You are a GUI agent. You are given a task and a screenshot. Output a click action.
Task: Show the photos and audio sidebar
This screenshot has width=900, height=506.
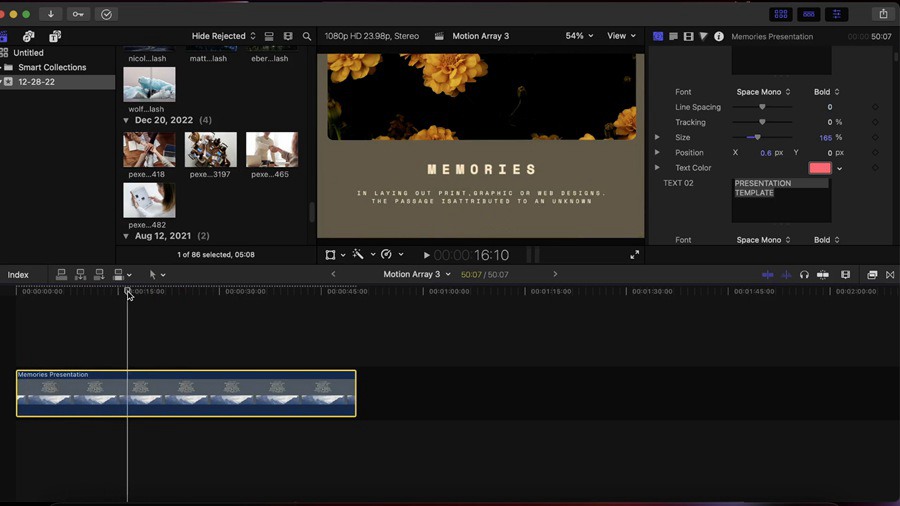28,36
